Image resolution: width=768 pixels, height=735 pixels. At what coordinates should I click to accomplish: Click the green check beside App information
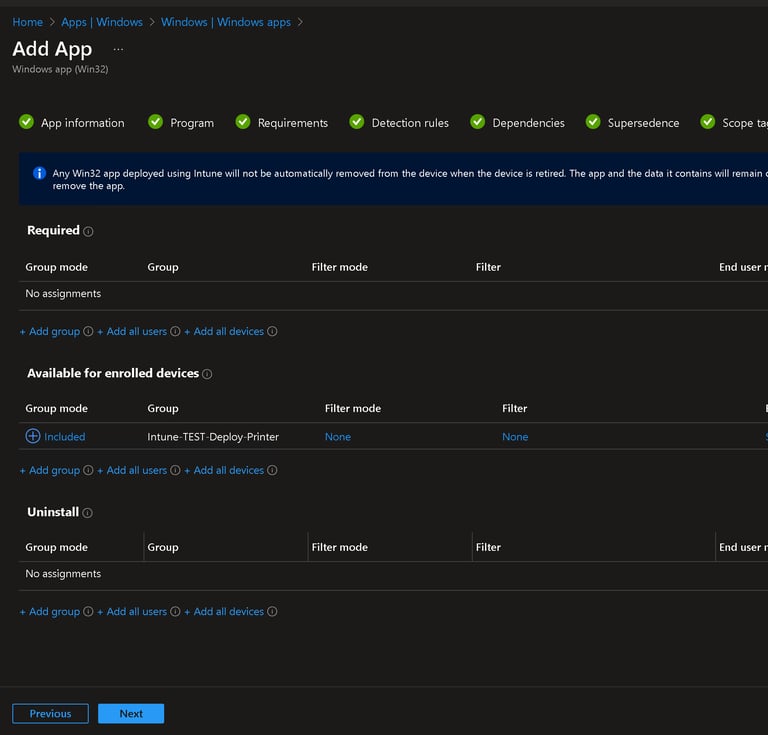pos(26,121)
